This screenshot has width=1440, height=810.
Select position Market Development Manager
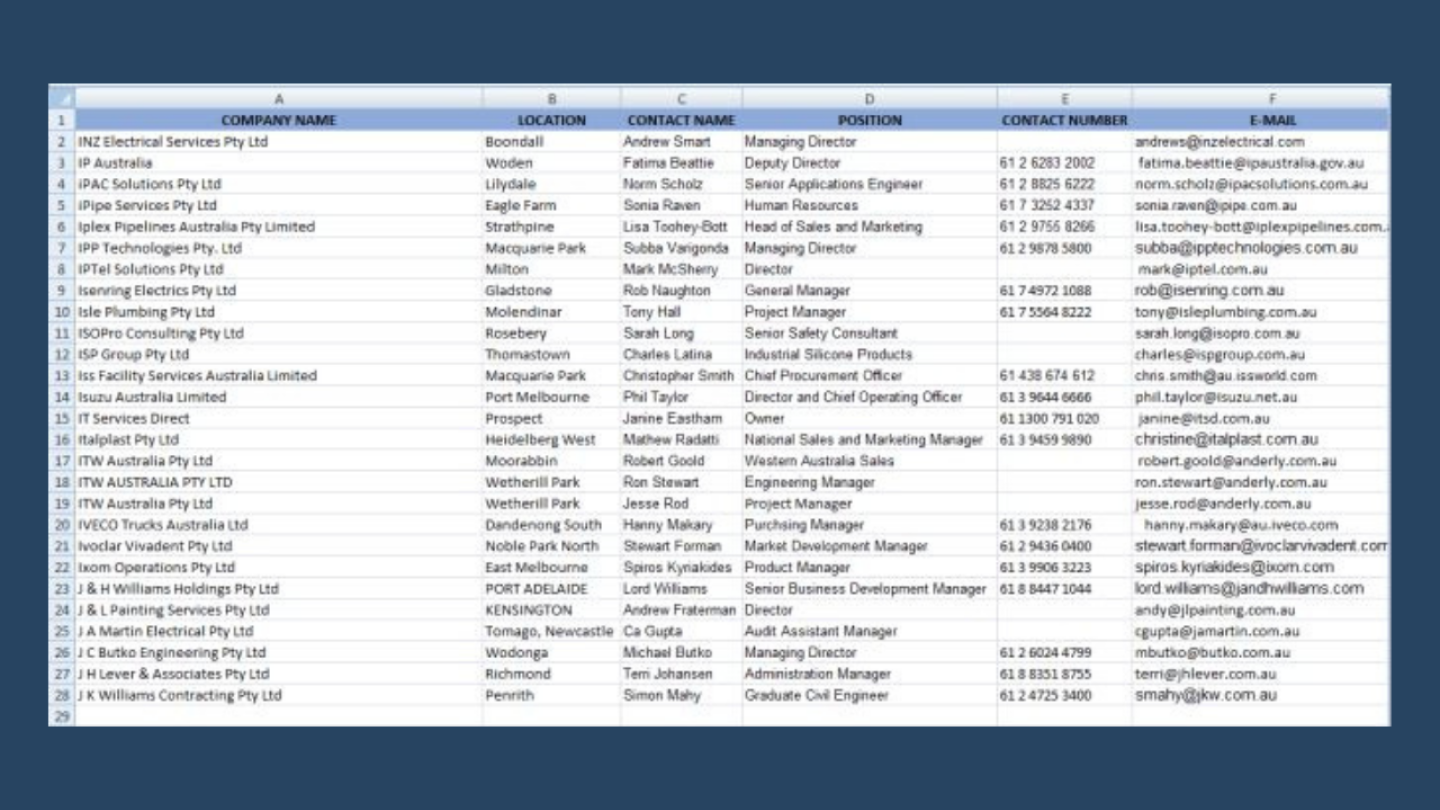click(x=869, y=546)
